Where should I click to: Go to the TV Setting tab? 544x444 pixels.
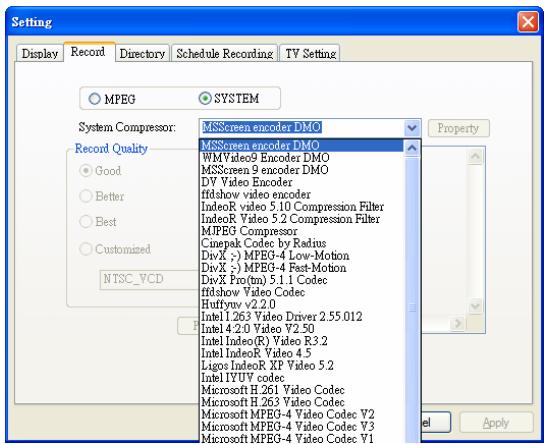point(310,53)
